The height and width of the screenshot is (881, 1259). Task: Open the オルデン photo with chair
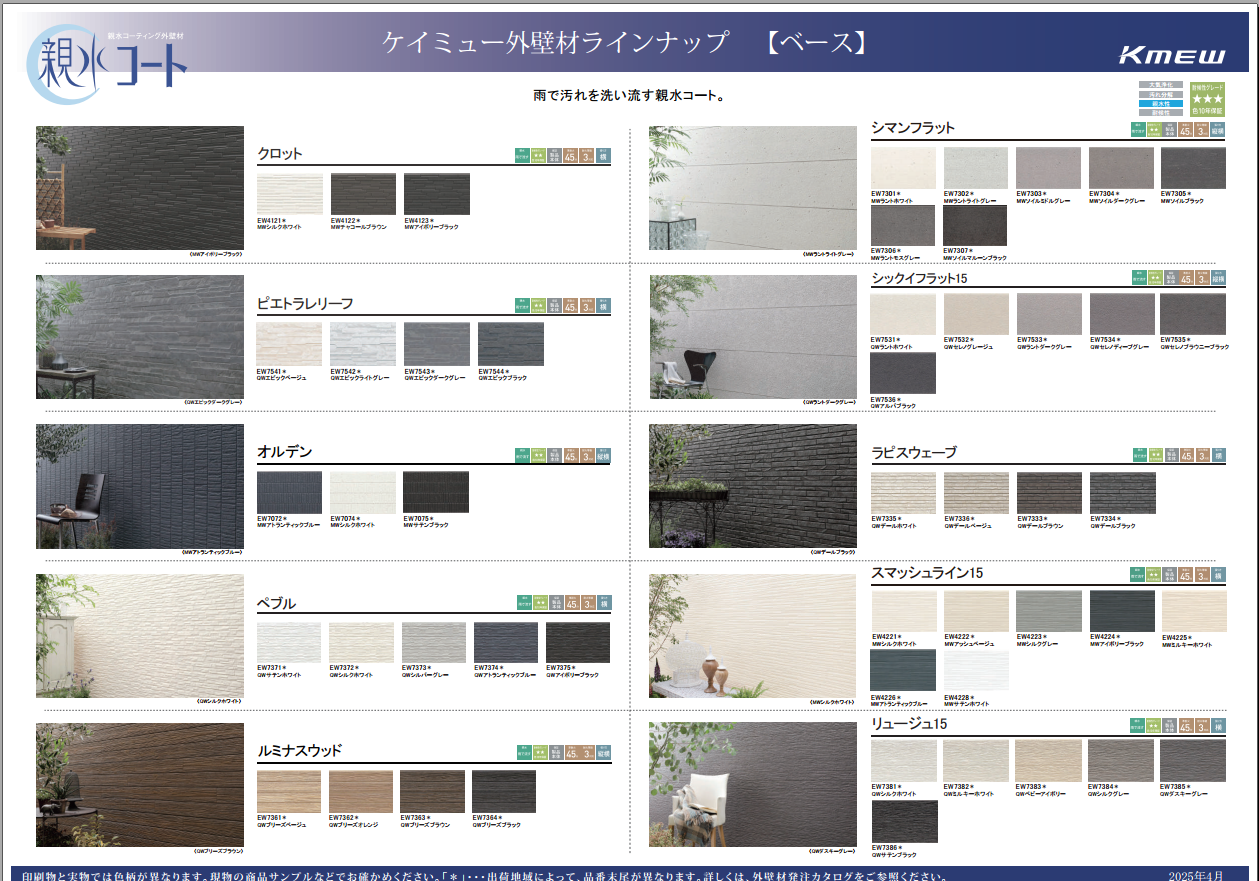(x=140, y=486)
